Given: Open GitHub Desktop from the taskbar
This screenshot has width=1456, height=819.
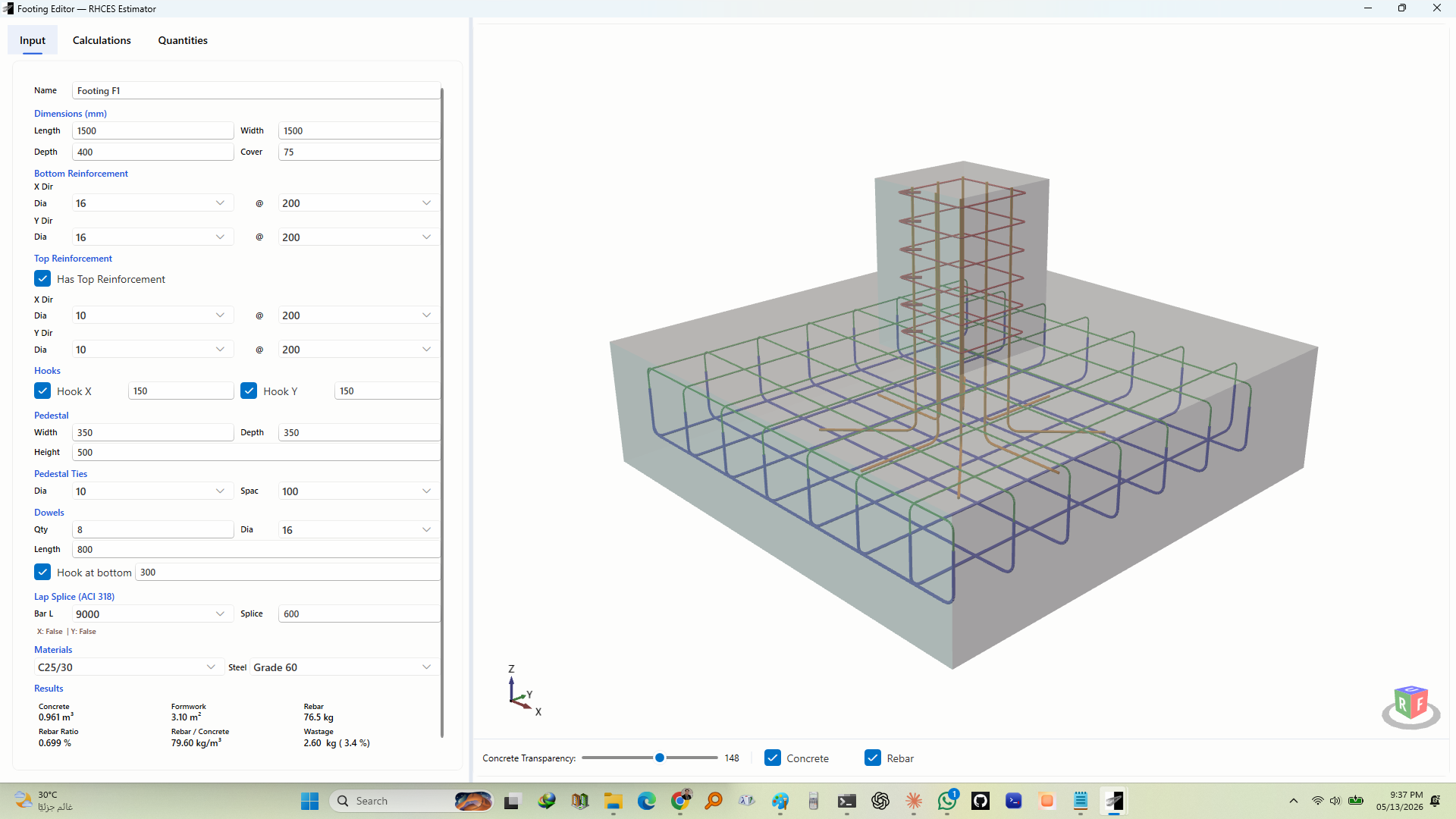Looking at the screenshot, I should click(981, 801).
